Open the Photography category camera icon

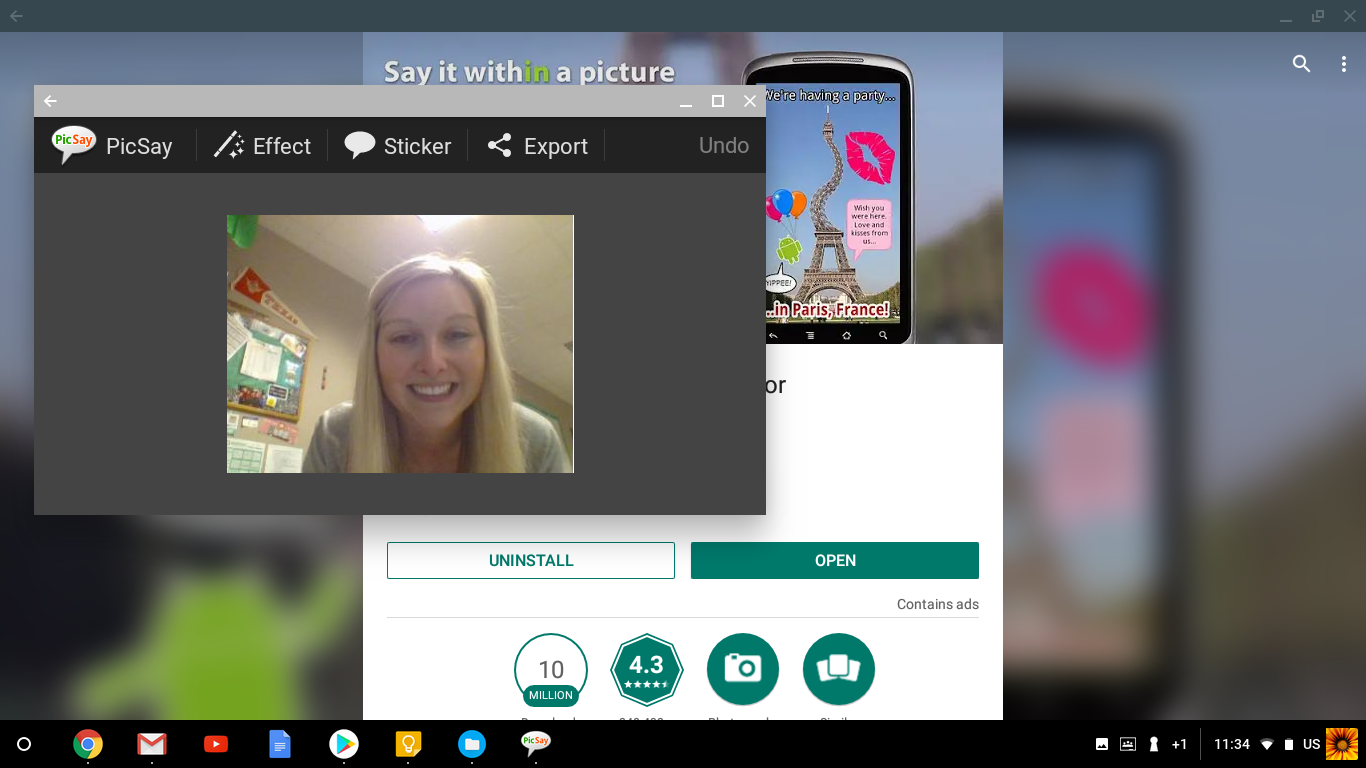click(743, 669)
